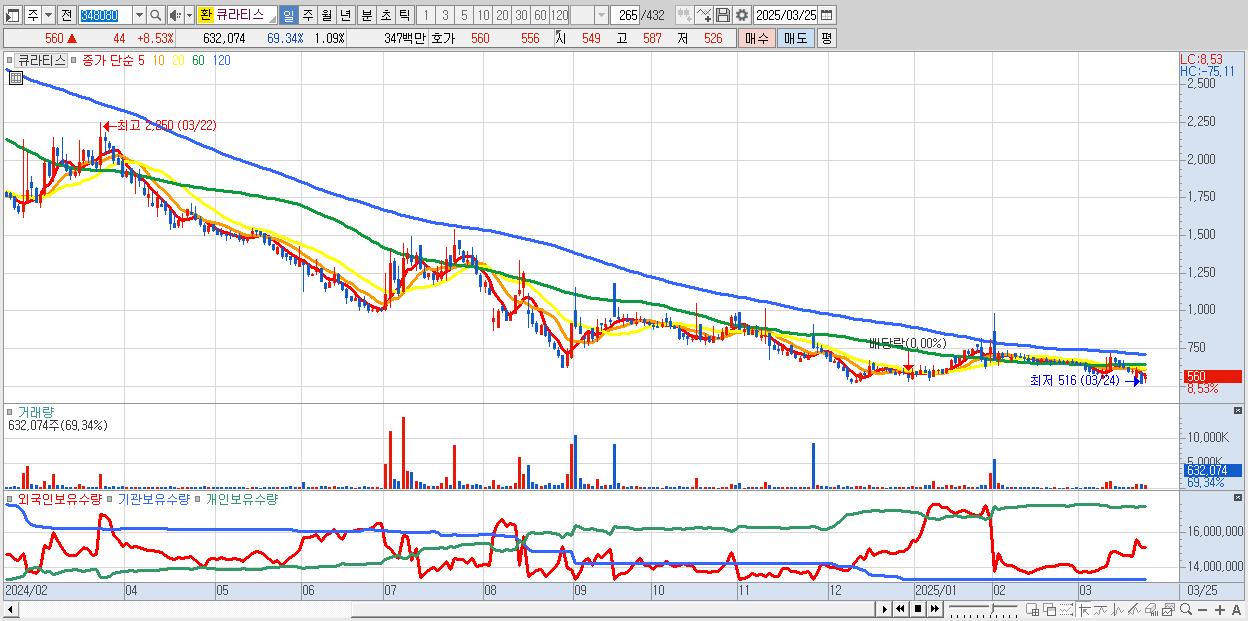1248x621 pixels.
Task: Click the 큐라티스 legend label on chart
Action: tap(42, 60)
